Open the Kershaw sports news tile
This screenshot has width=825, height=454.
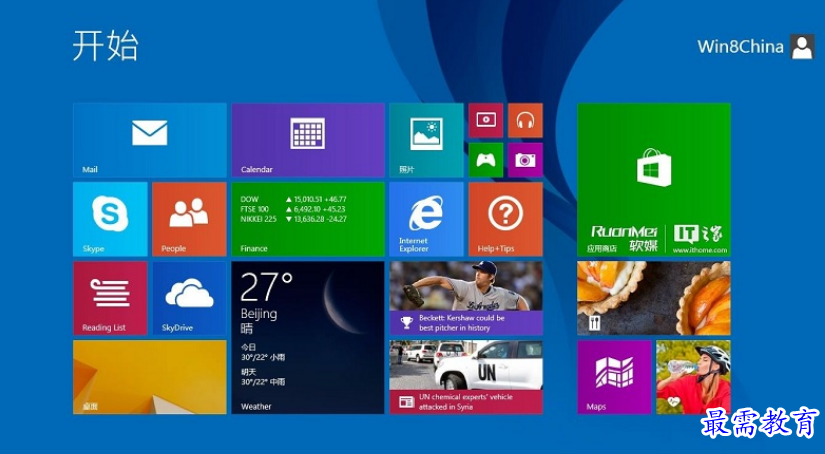coord(466,298)
